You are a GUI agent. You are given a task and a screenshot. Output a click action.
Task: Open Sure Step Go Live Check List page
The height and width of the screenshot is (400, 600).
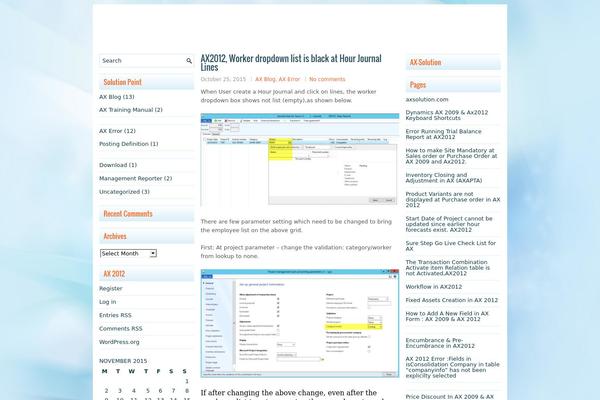click(451, 246)
